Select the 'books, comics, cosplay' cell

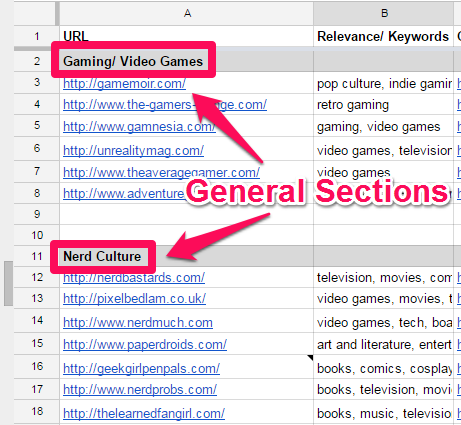[383, 368]
